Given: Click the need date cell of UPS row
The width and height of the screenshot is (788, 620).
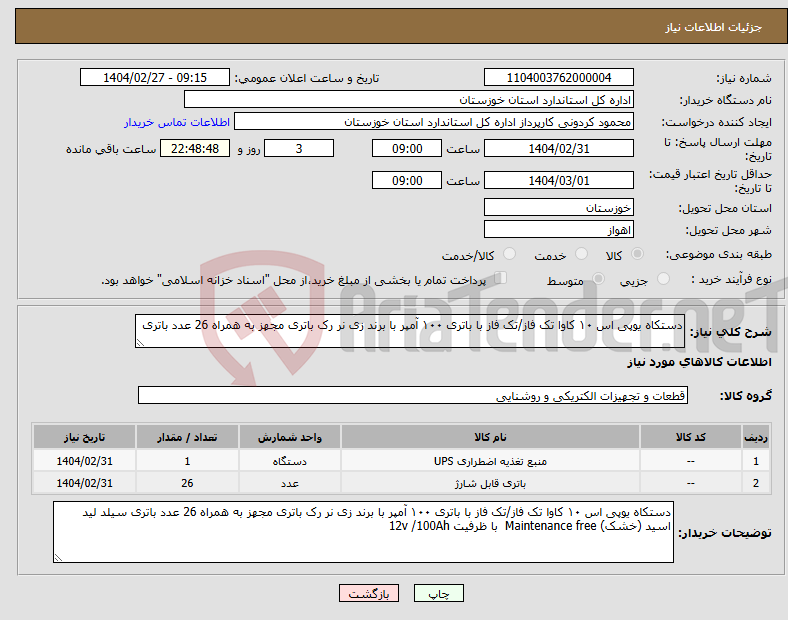Looking at the screenshot, I should click(84, 461).
